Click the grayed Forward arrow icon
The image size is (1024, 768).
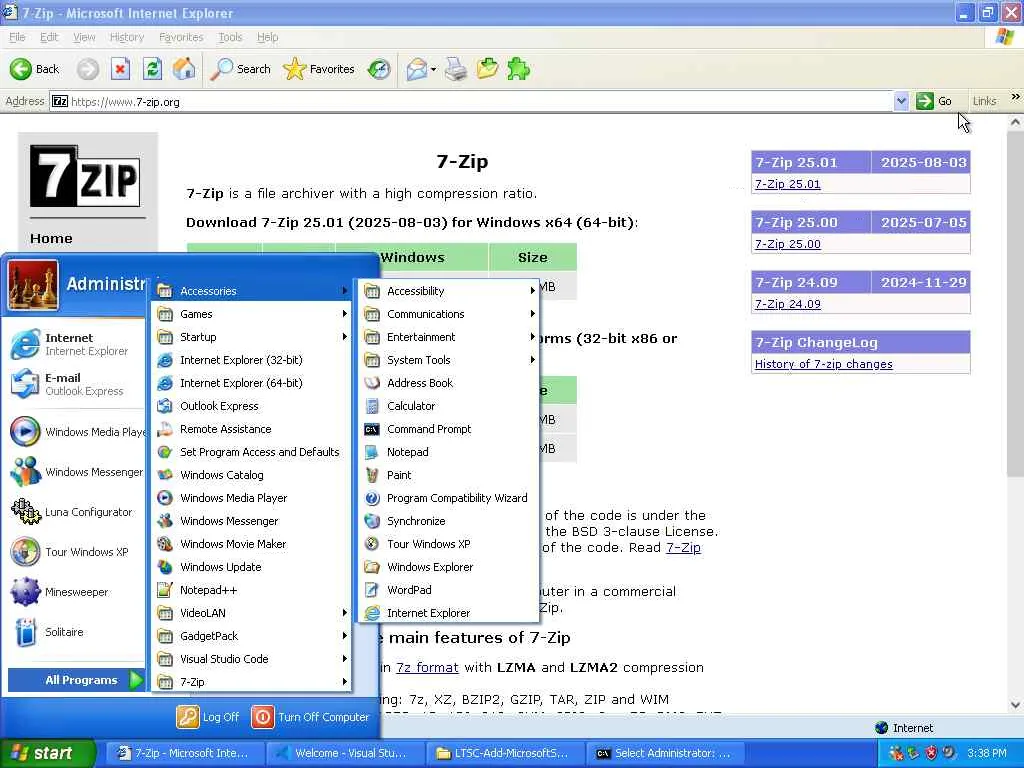pos(88,69)
